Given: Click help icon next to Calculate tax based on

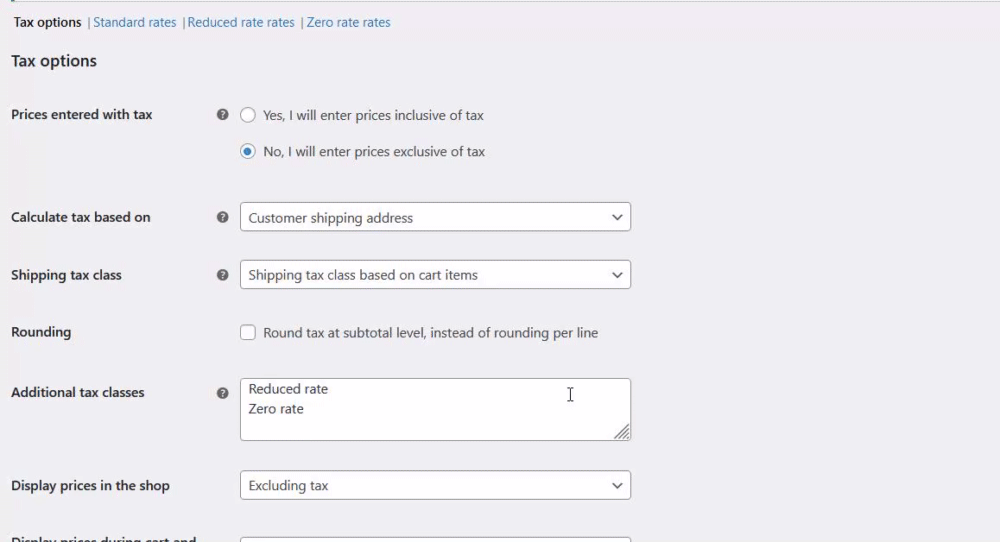Looking at the screenshot, I should [x=223, y=217].
